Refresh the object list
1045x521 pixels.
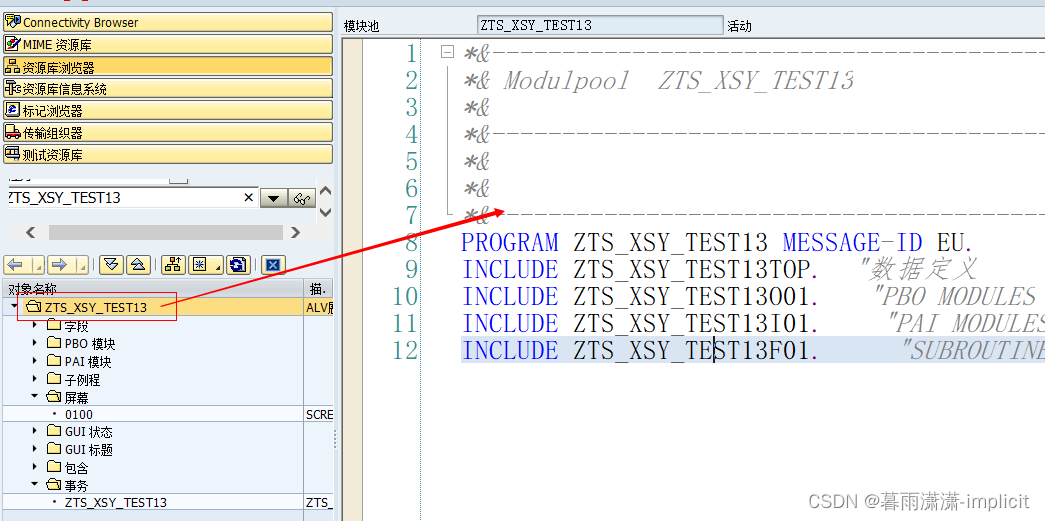pos(238,265)
